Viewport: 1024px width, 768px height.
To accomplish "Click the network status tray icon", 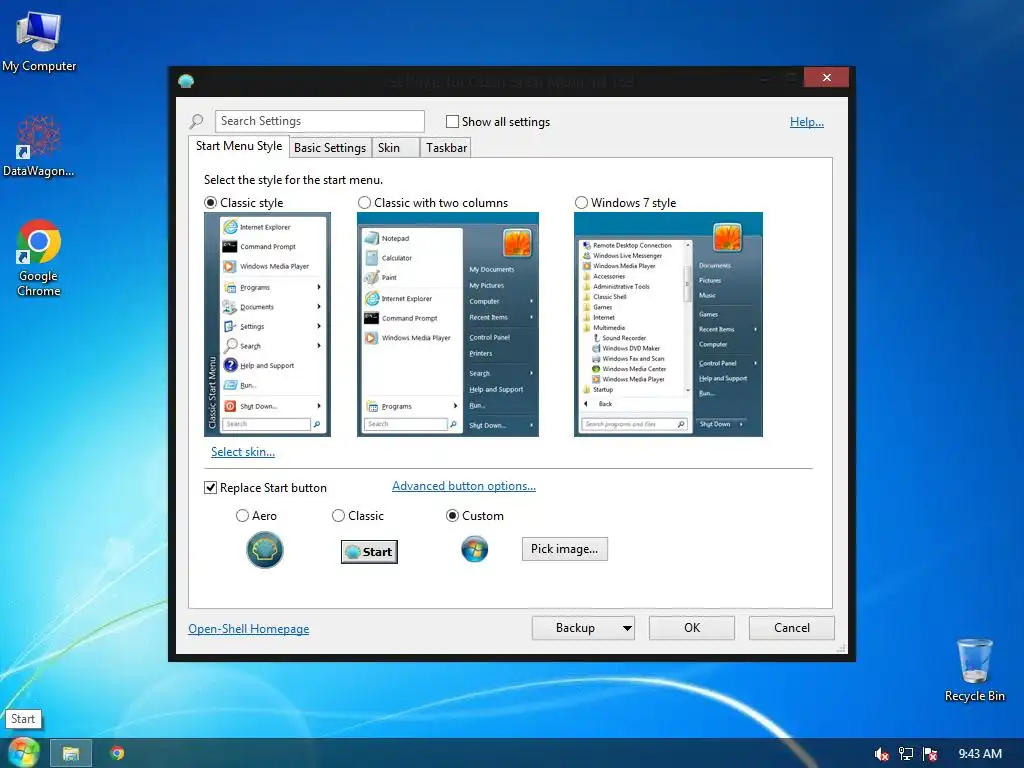I will pos(906,754).
